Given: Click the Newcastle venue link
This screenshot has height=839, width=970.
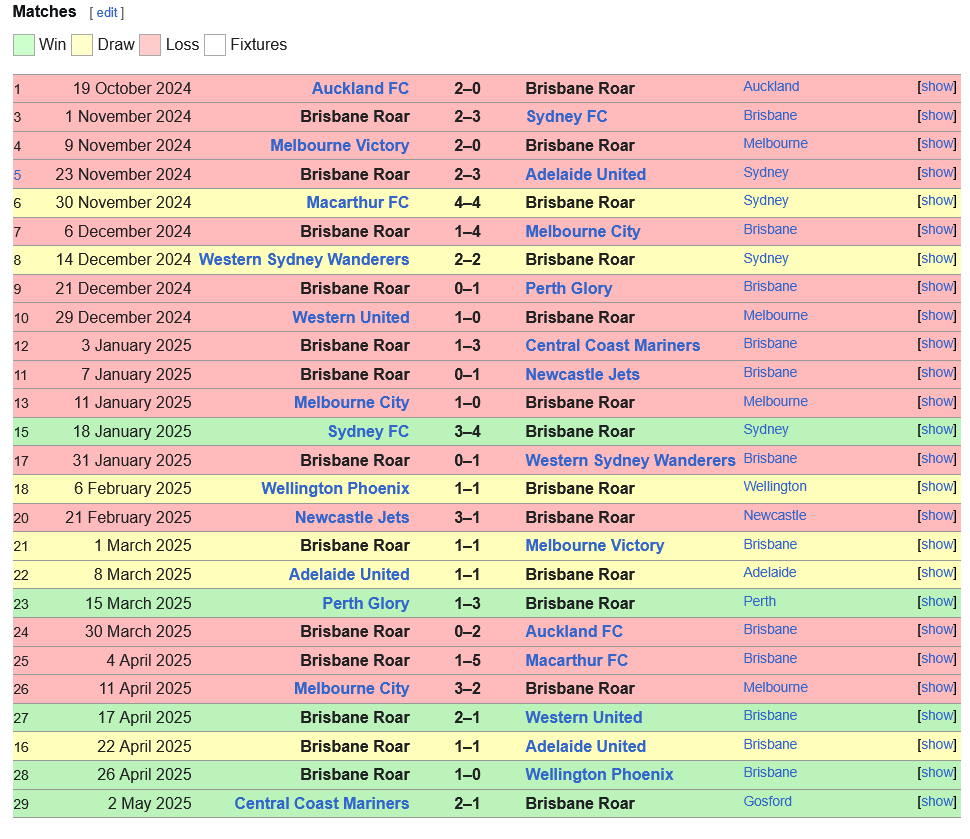Looking at the screenshot, I should click(x=775, y=515).
